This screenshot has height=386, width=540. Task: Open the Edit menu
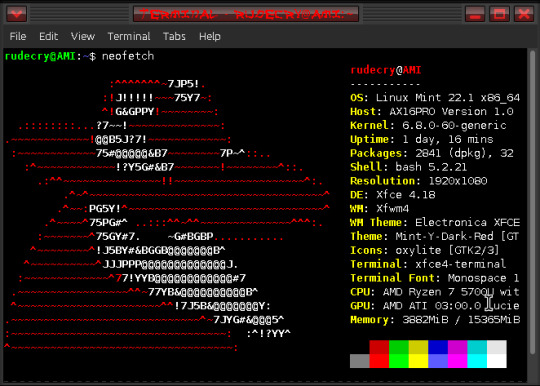pyautogui.click(x=49, y=36)
